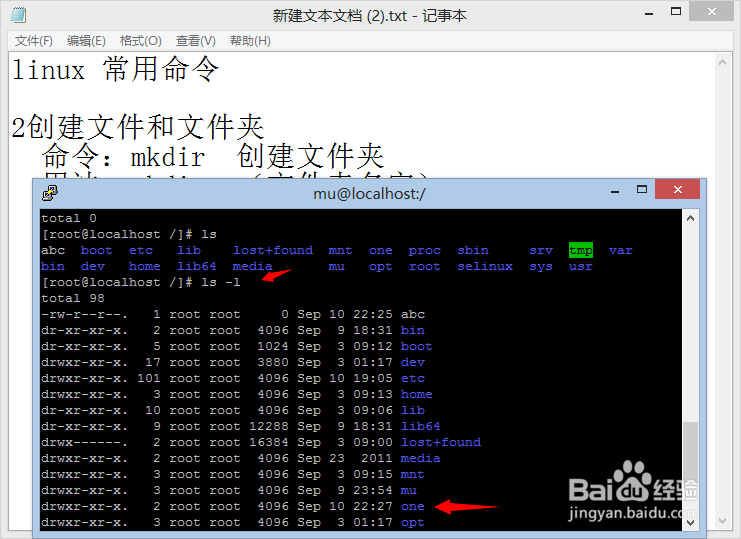The image size is (741, 539).
Task: Click 'lost+found' in the ls output row
Action: pos(273,250)
